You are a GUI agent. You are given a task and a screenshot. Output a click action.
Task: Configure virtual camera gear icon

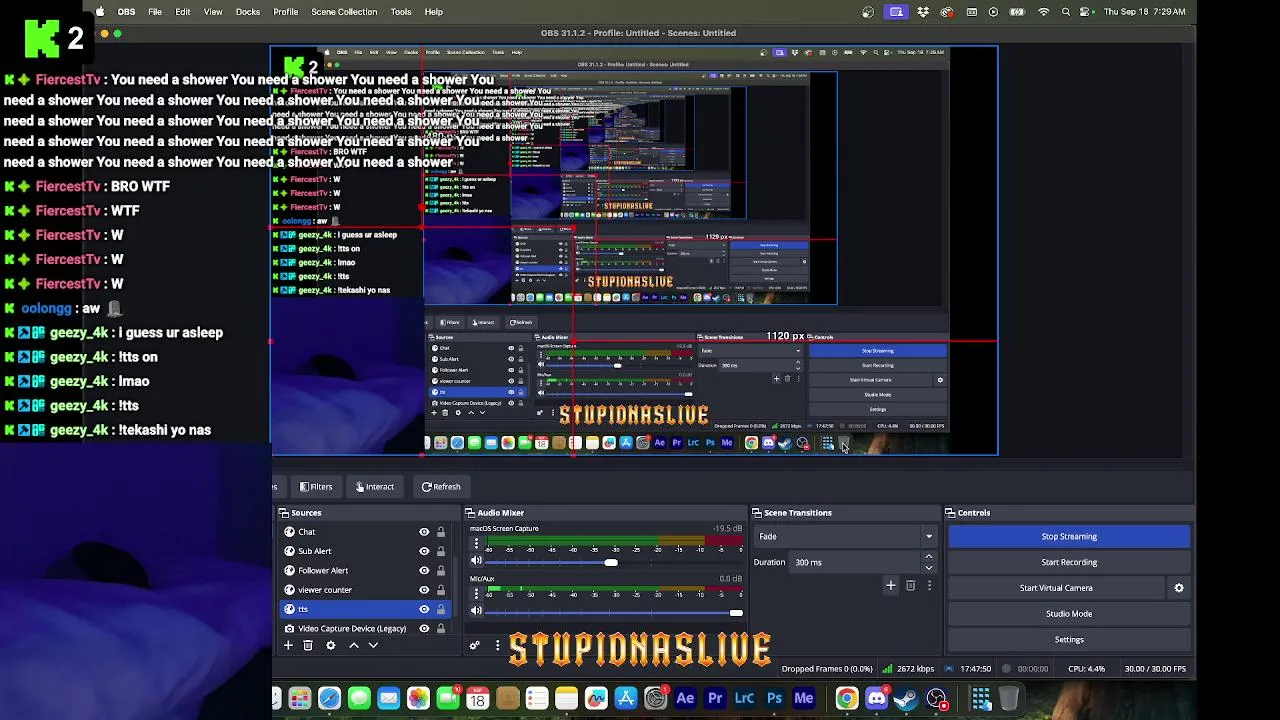coord(1179,588)
